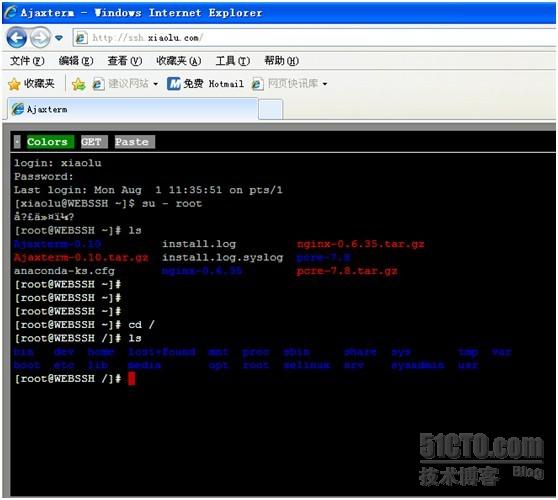Open the 文件(F) menu

click(x=27, y=61)
